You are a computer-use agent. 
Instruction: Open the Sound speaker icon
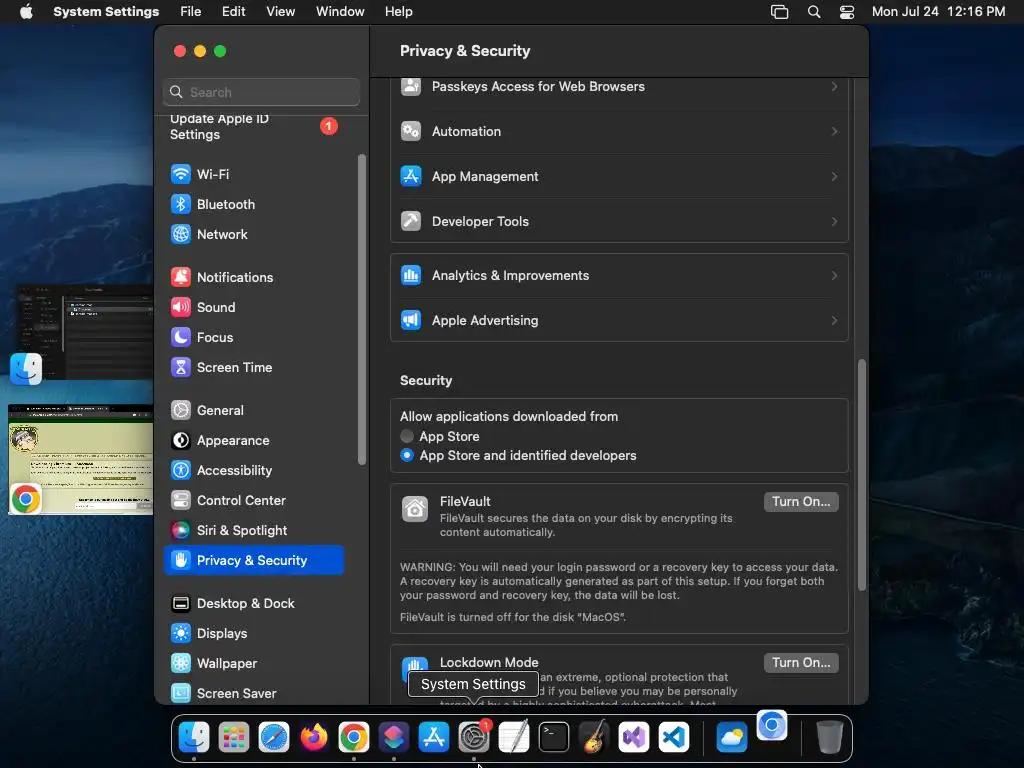[181, 308]
